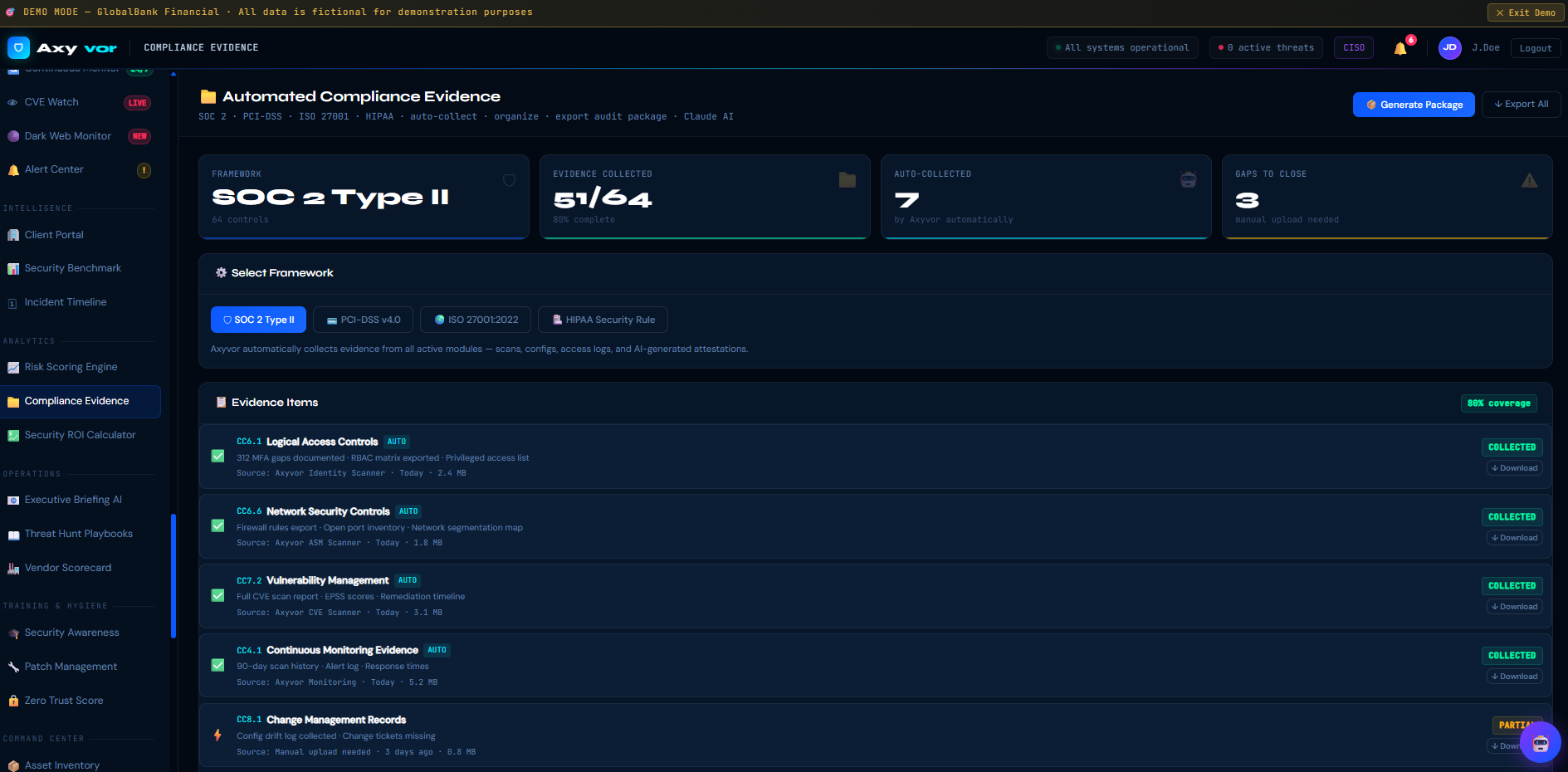Image resolution: width=1568 pixels, height=772 pixels.
Task: Toggle checkbox for CC6.1 Logical Access Controls
Action: pyautogui.click(x=217, y=456)
